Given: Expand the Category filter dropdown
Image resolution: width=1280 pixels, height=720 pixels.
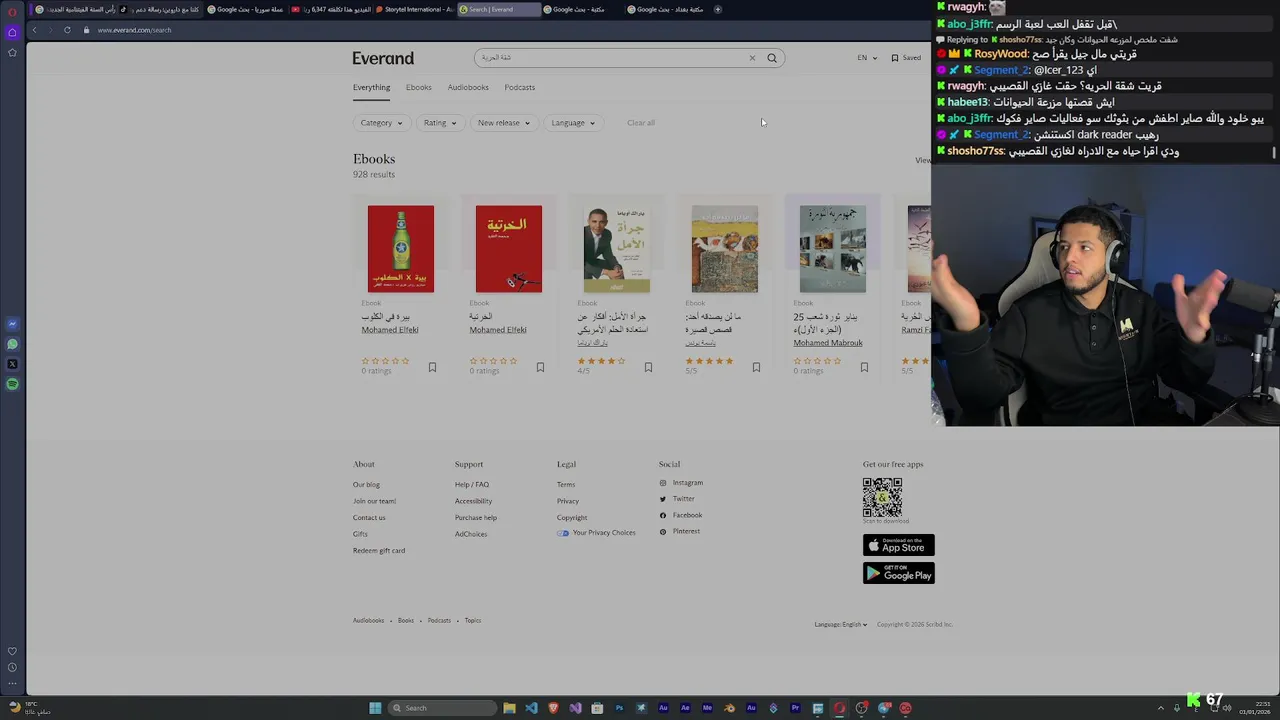Looking at the screenshot, I should click(x=381, y=123).
